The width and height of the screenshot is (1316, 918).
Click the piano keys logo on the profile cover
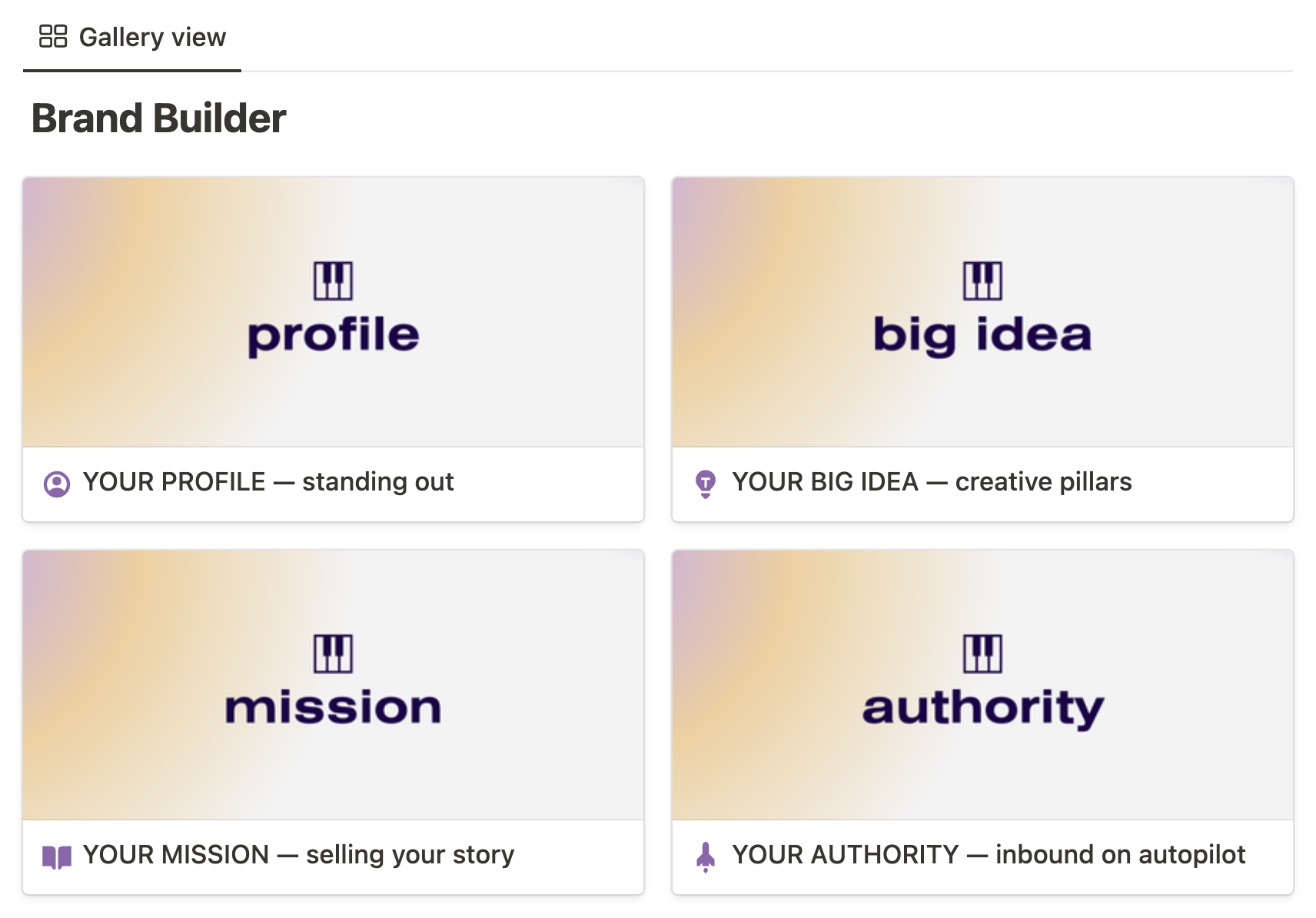[334, 281]
